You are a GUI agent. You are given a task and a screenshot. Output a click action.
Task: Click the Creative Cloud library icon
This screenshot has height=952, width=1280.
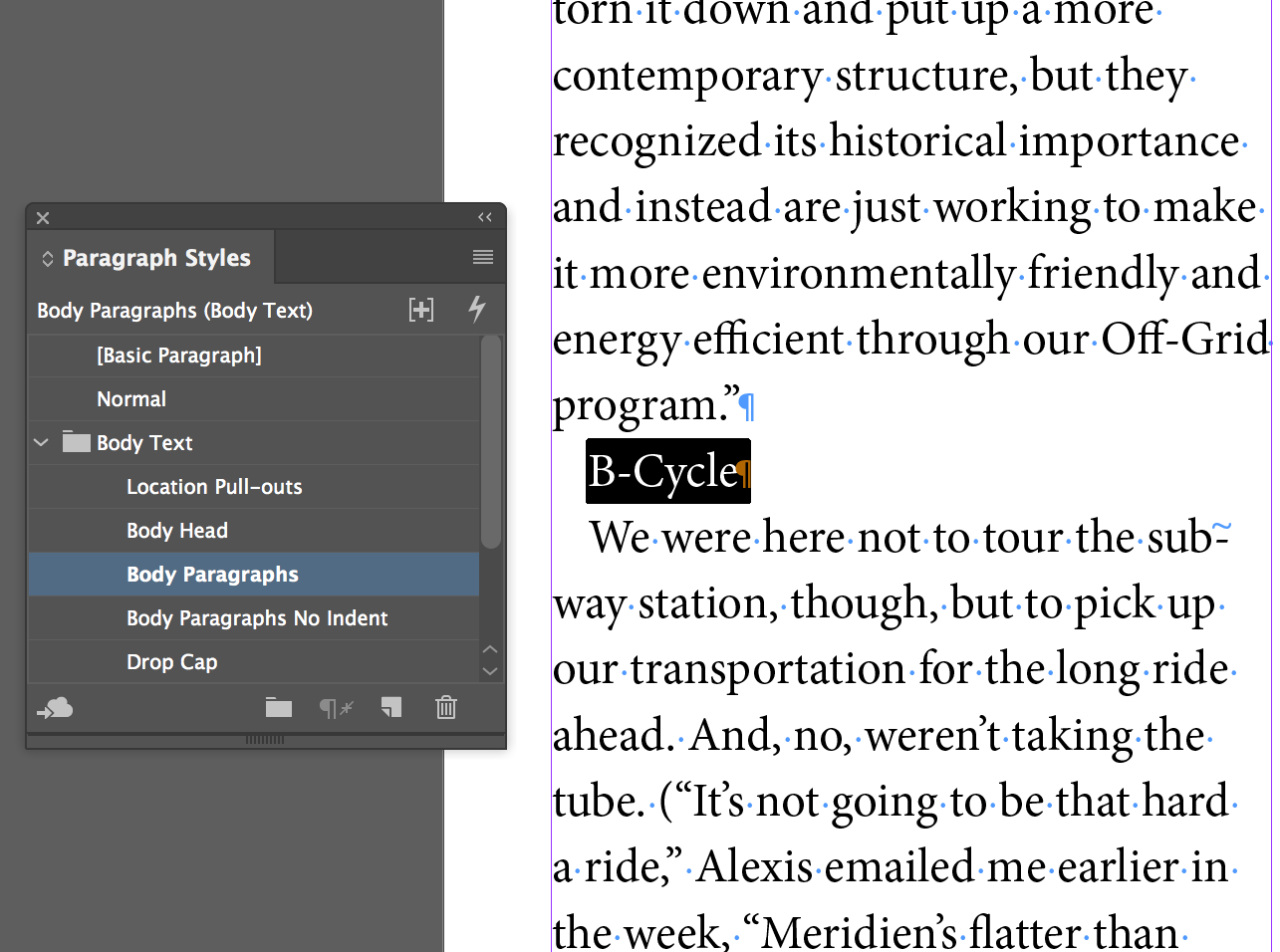point(55,708)
